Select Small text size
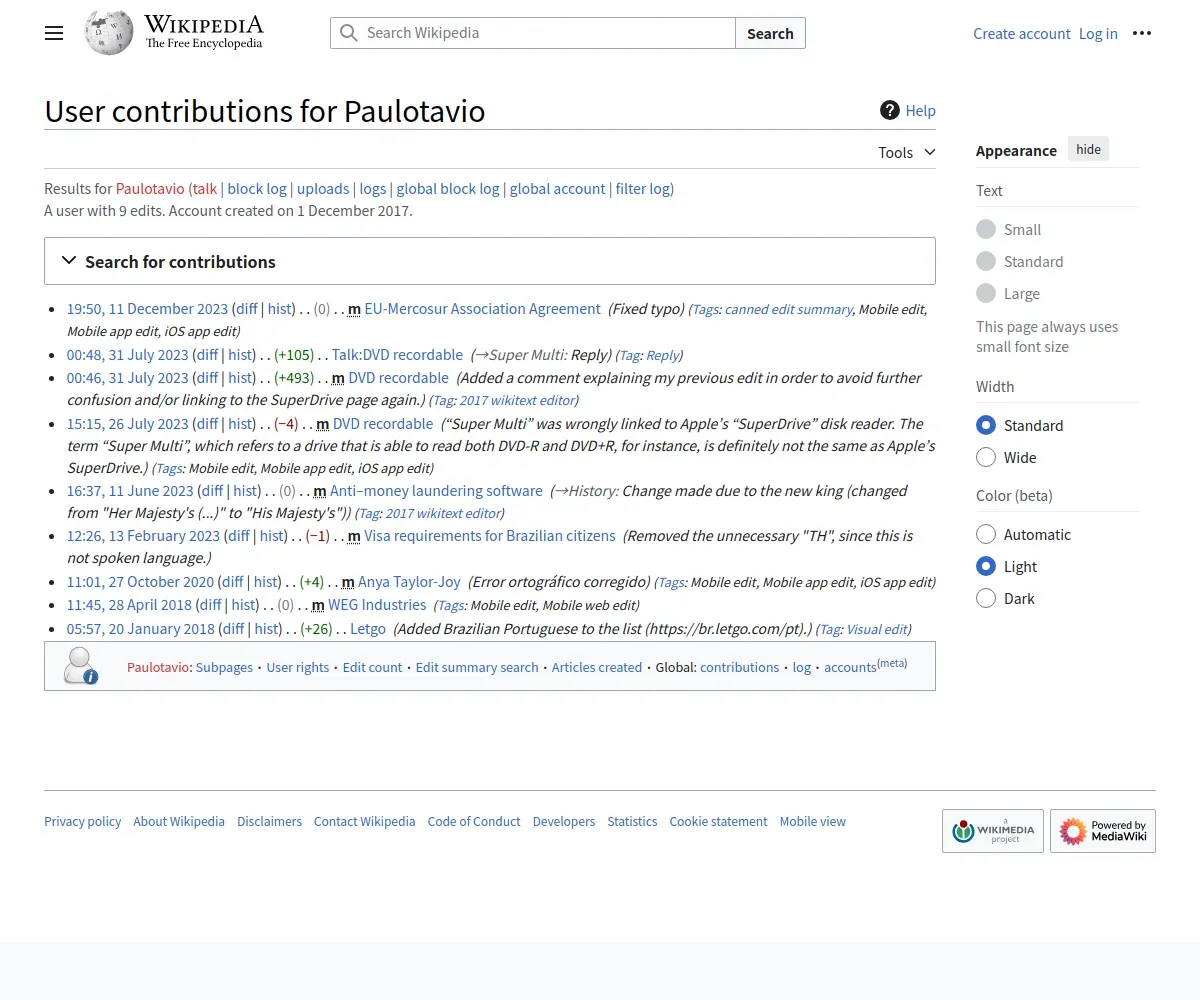 click(986, 229)
